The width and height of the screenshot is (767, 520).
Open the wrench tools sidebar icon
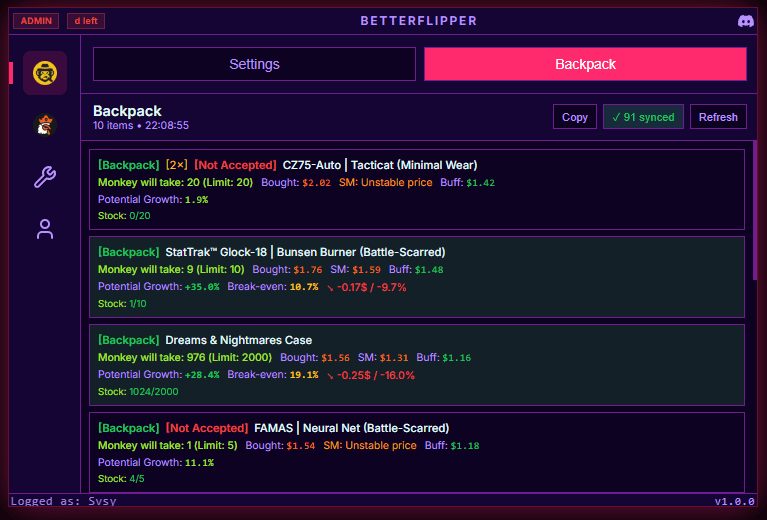pos(45,177)
